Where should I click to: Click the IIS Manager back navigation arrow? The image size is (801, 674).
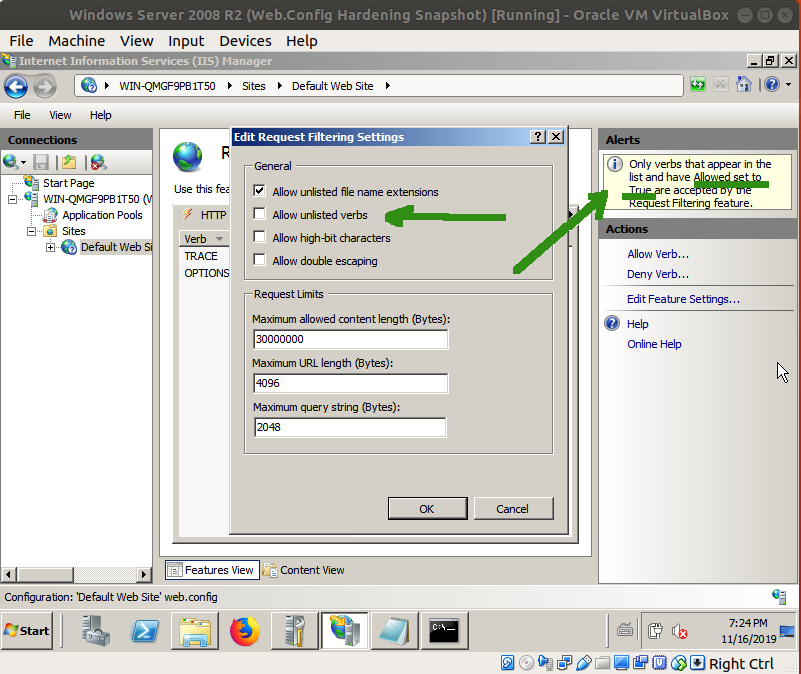click(16, 87)
